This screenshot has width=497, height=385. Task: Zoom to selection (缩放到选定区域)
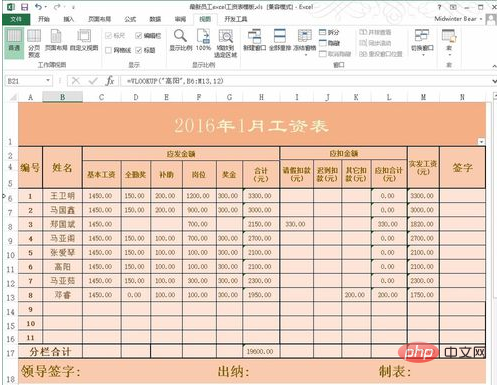(225, 43)
